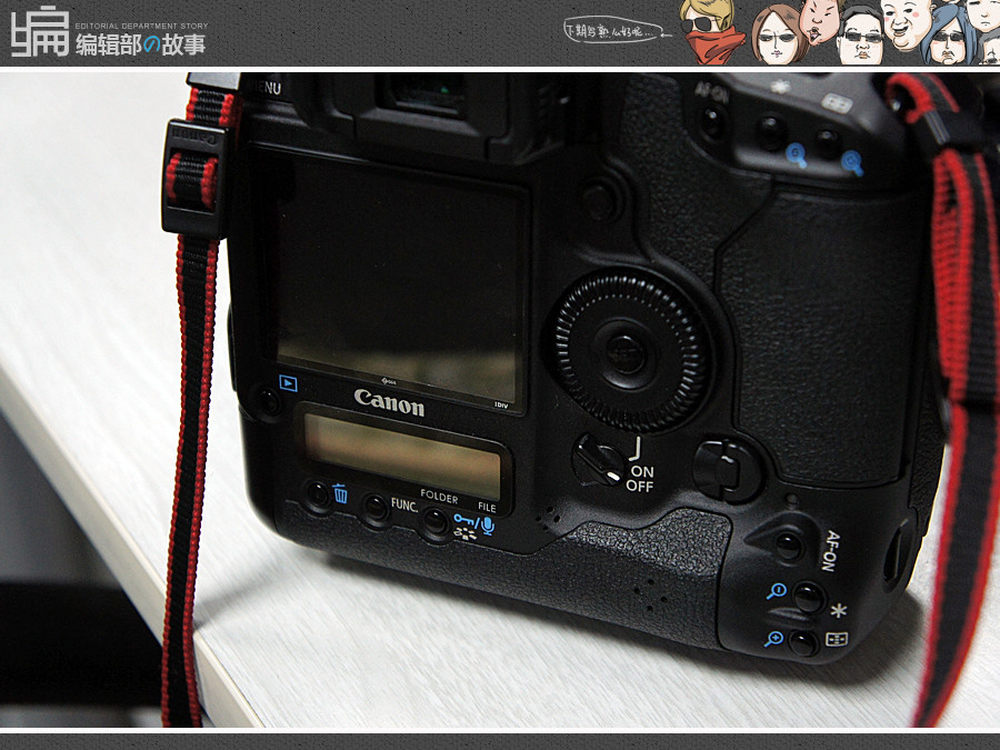Screen dimensions: 1000x750
Task: Click the round button left of FUNC. label
Action: 375,508
